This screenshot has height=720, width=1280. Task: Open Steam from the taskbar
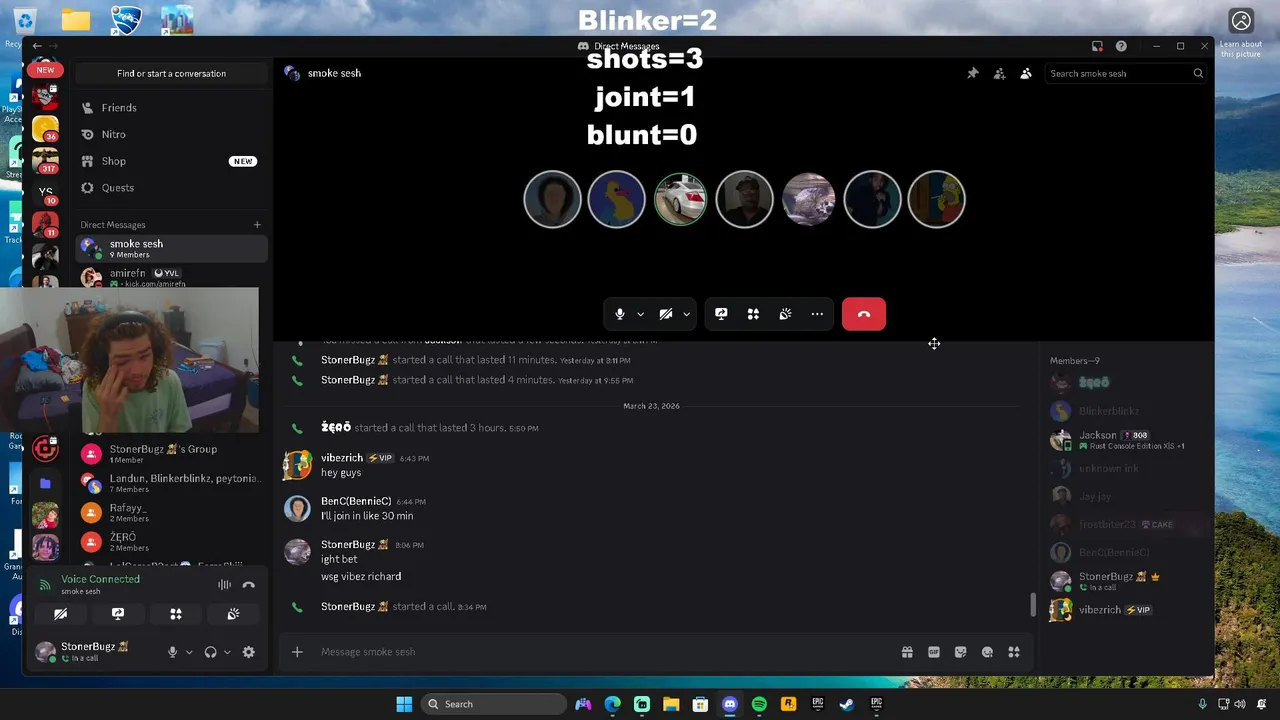(x=846, y=704)
